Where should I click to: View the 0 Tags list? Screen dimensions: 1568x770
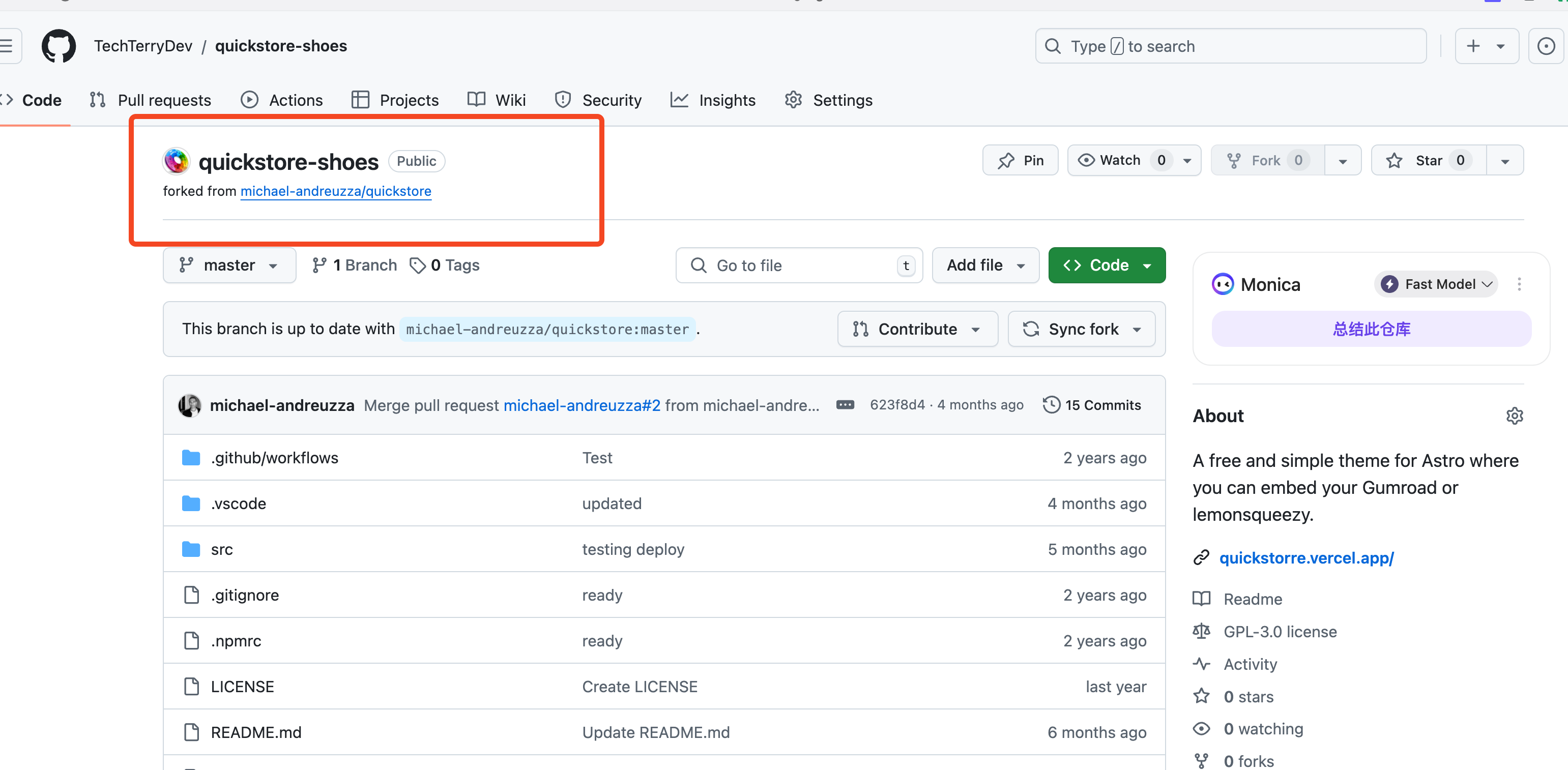445,265
